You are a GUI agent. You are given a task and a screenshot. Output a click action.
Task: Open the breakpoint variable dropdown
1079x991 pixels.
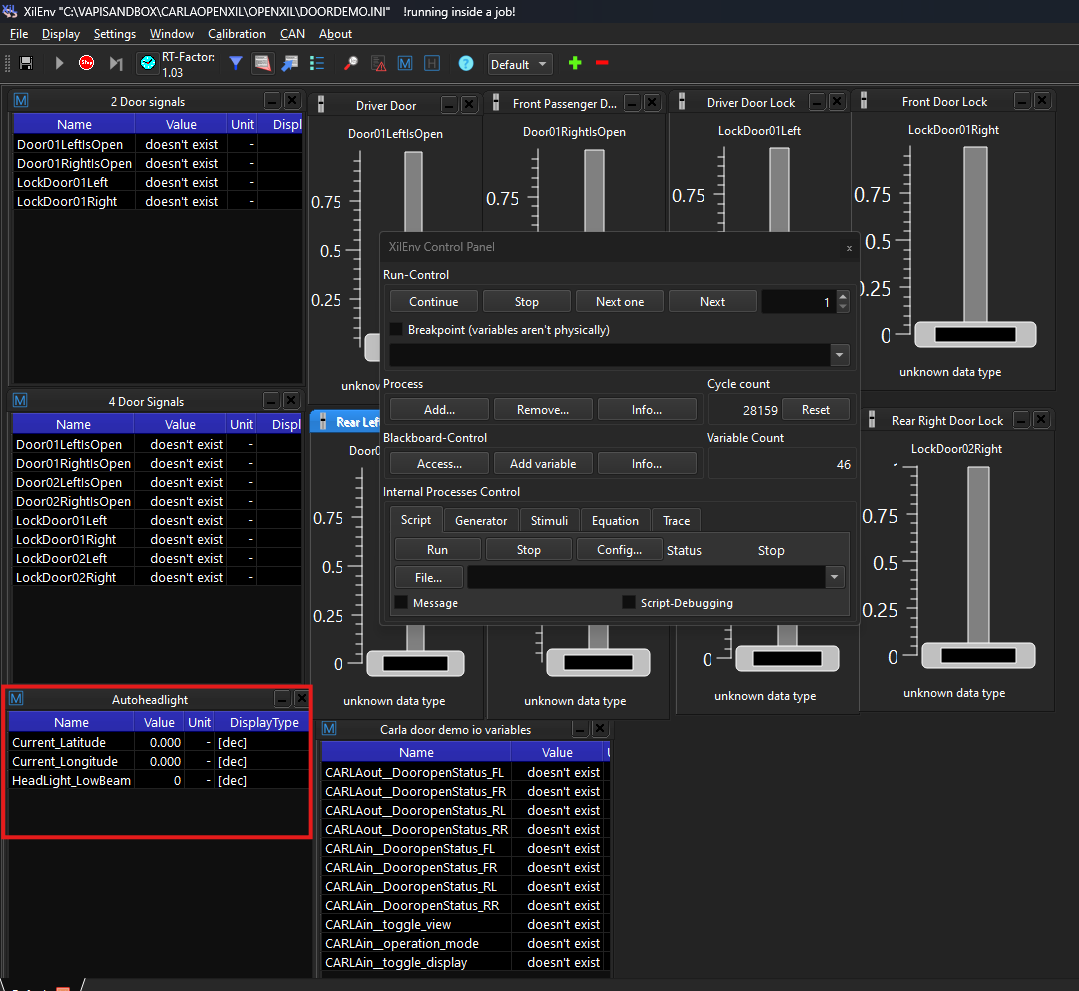(839, 354)
